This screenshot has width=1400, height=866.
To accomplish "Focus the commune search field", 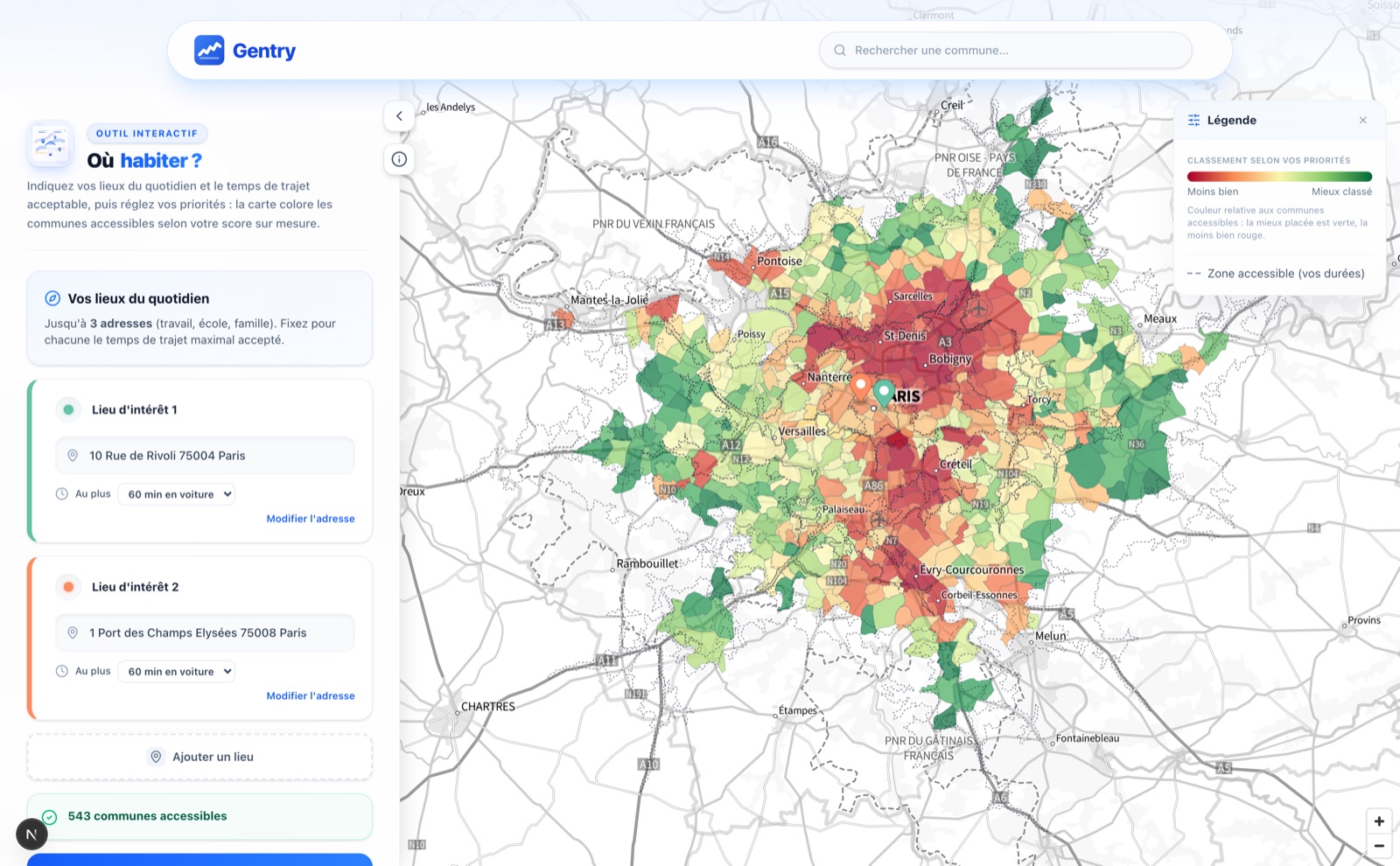I will tap(1005, 50).
